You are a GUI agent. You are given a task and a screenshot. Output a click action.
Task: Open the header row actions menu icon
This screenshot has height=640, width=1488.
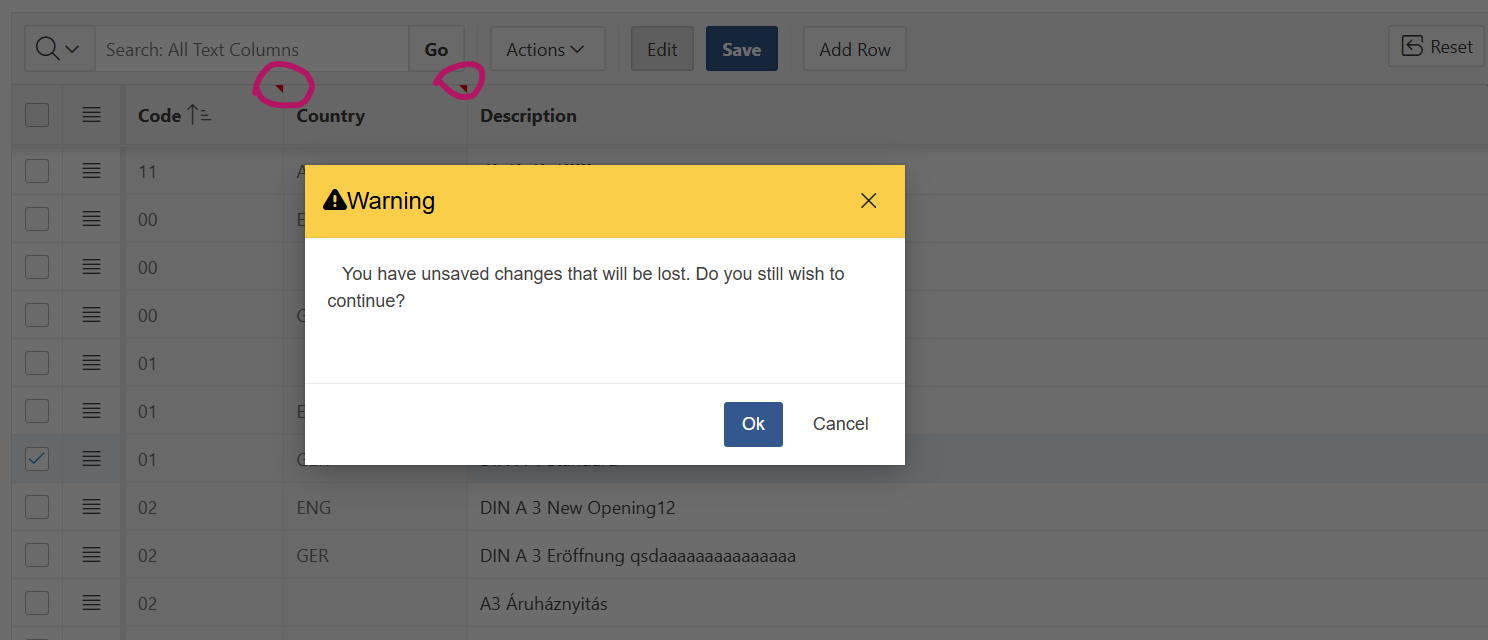[x=91, y=115]
